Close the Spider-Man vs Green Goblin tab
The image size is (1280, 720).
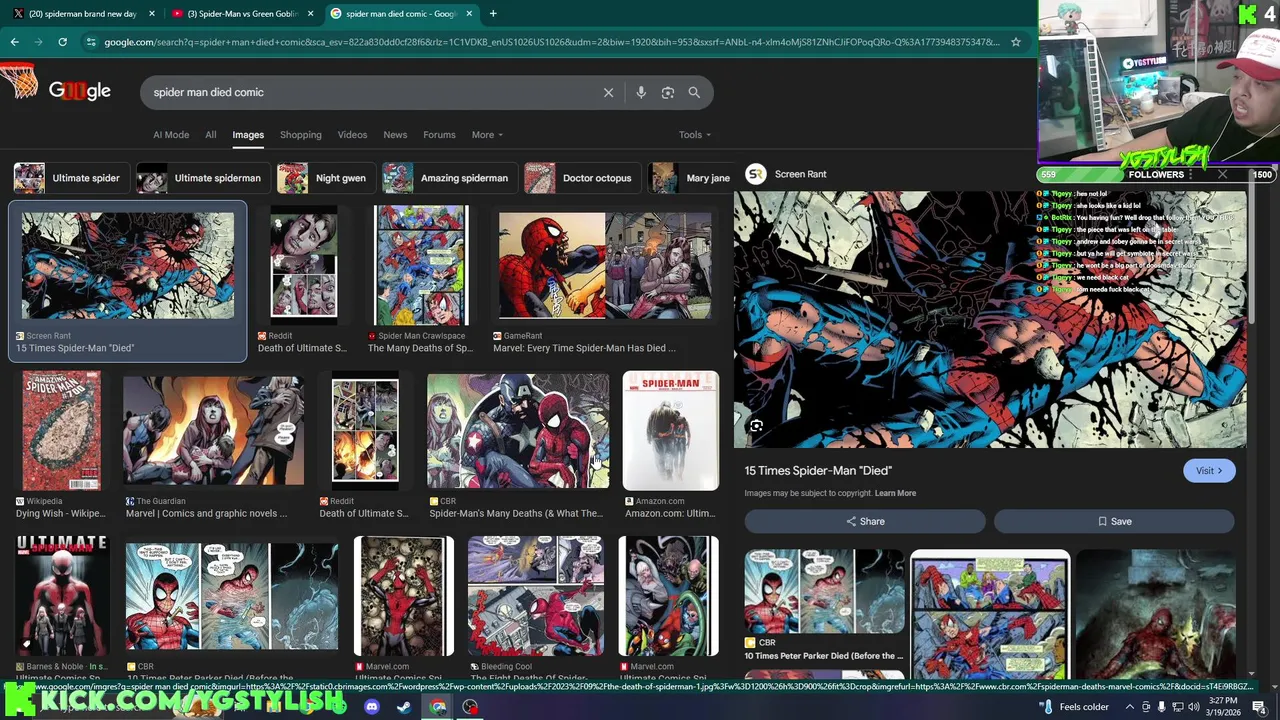311,14
